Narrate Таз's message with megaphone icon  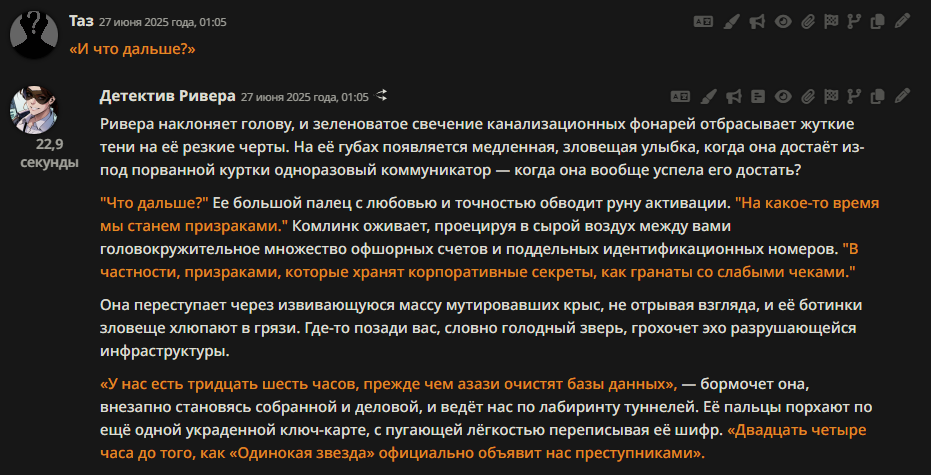point(756,21)
